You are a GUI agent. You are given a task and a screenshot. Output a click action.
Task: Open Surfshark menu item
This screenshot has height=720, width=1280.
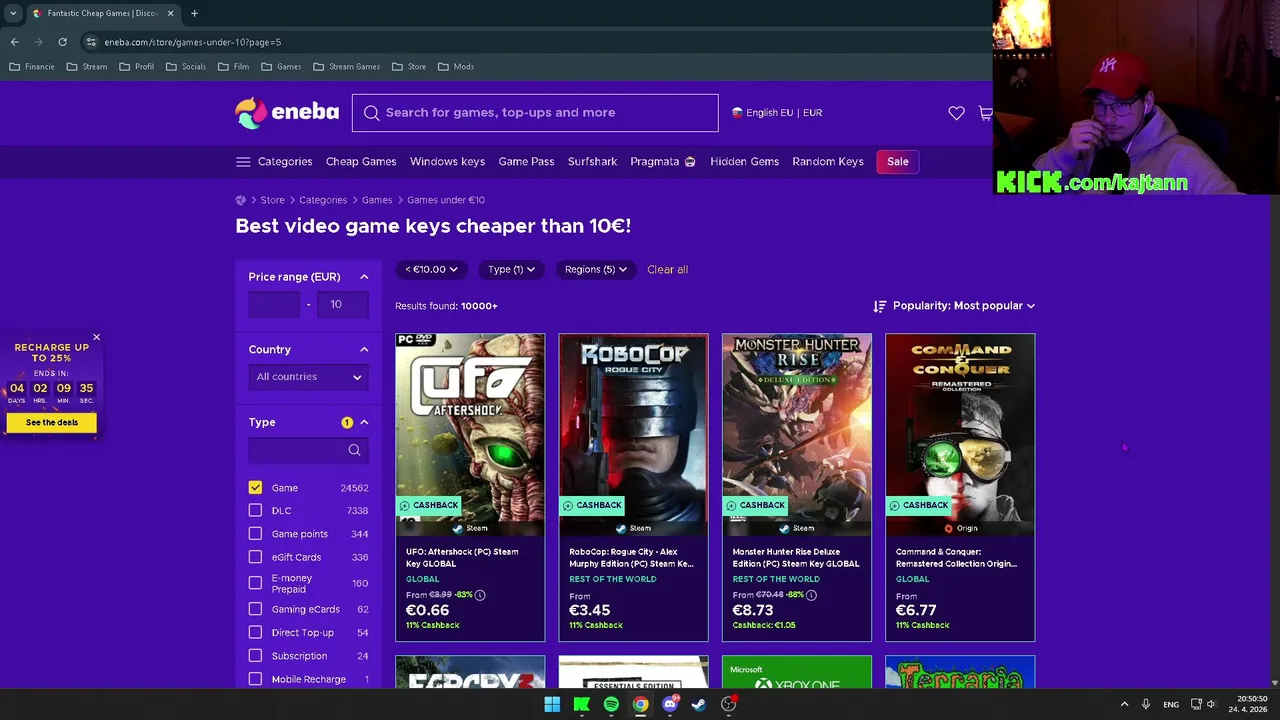click(x=592, y=162)
